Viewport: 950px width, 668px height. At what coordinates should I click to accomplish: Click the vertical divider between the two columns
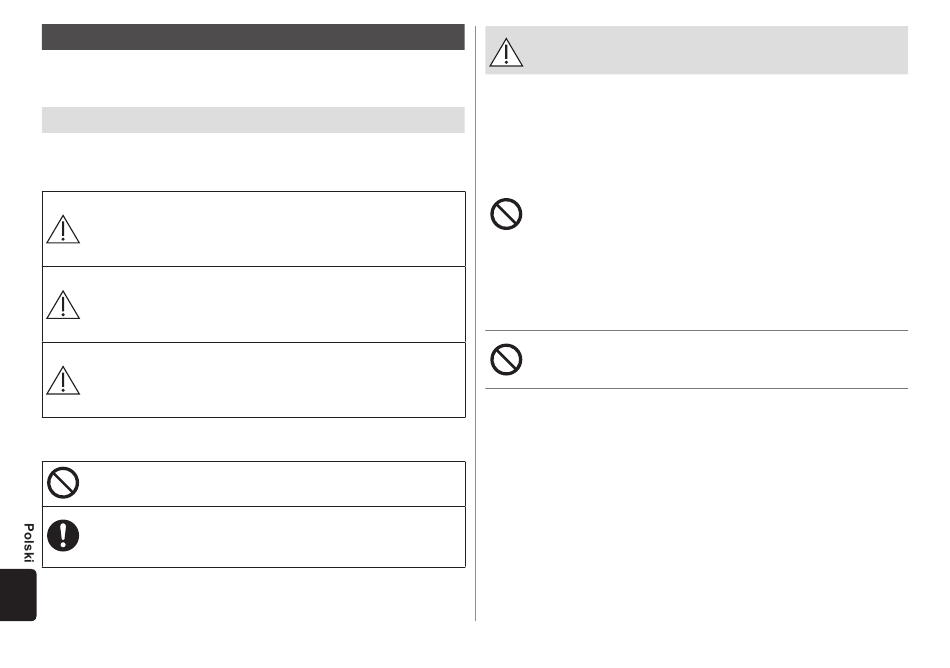click(x=476, y=330)
